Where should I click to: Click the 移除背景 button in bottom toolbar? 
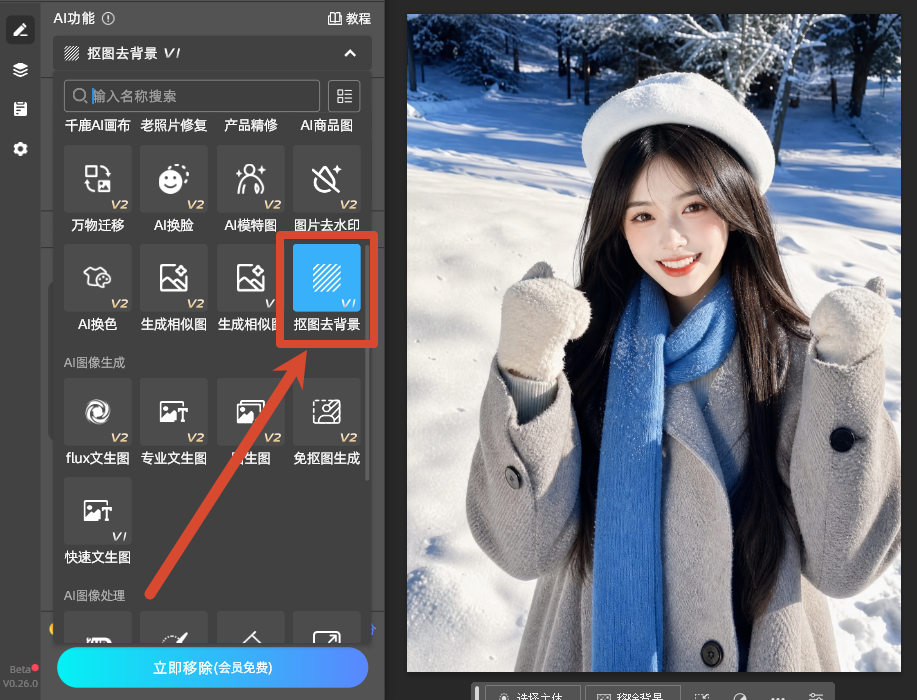pyautogui.click(x=633, y=693)
